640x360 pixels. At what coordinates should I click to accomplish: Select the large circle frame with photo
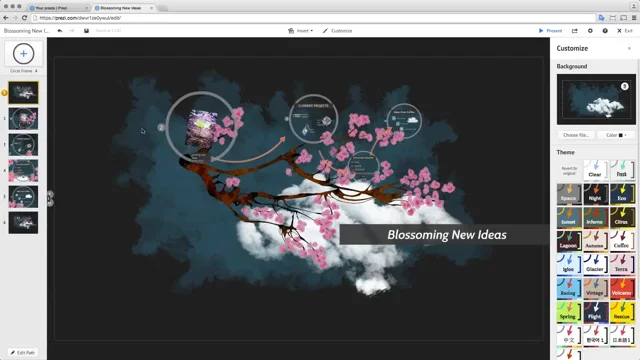(x=201, y=127)
